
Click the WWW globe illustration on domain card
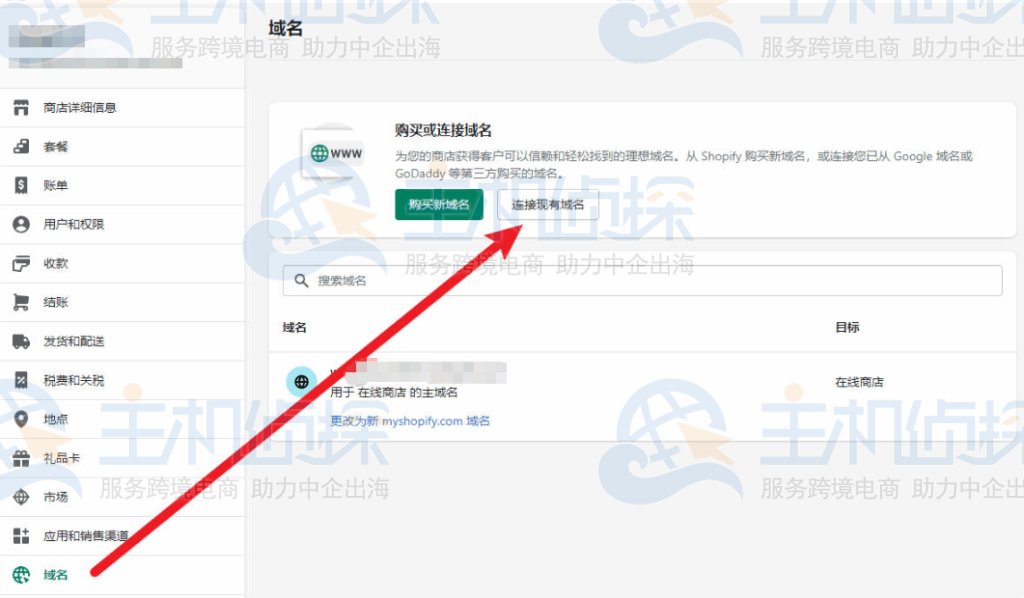[x=330, y=151]
